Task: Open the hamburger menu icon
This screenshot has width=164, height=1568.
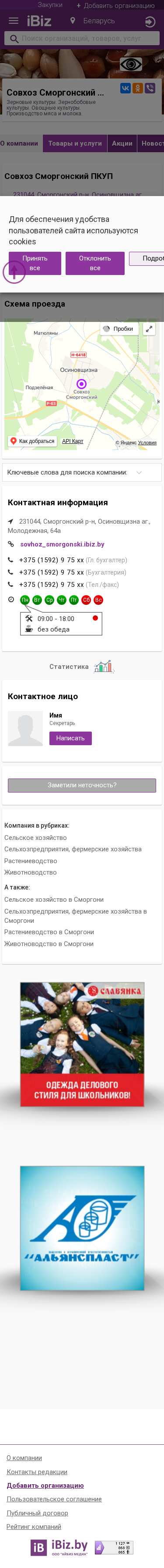Action: click(14, 21)
